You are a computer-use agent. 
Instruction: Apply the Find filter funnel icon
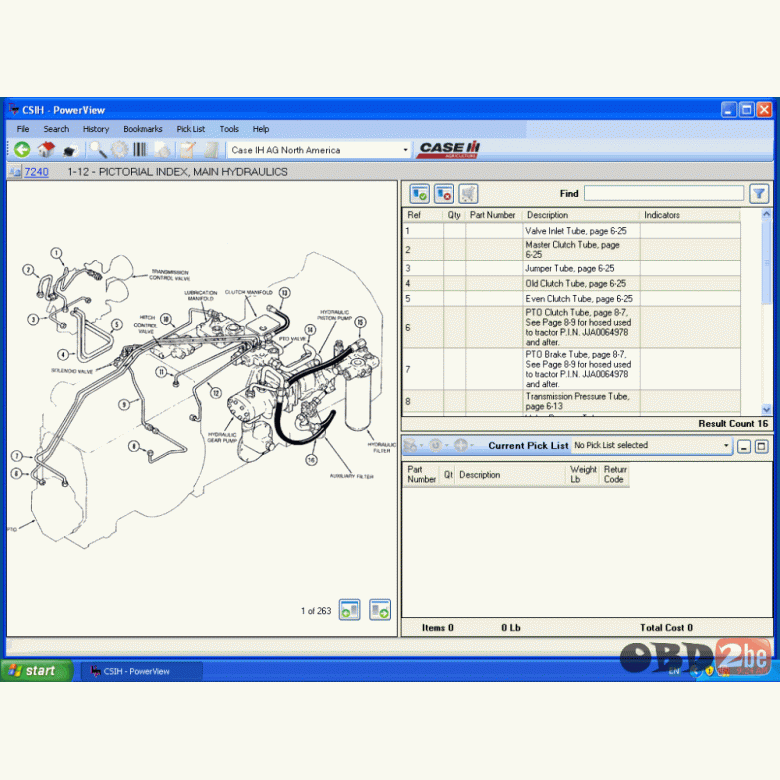point(759,194)
